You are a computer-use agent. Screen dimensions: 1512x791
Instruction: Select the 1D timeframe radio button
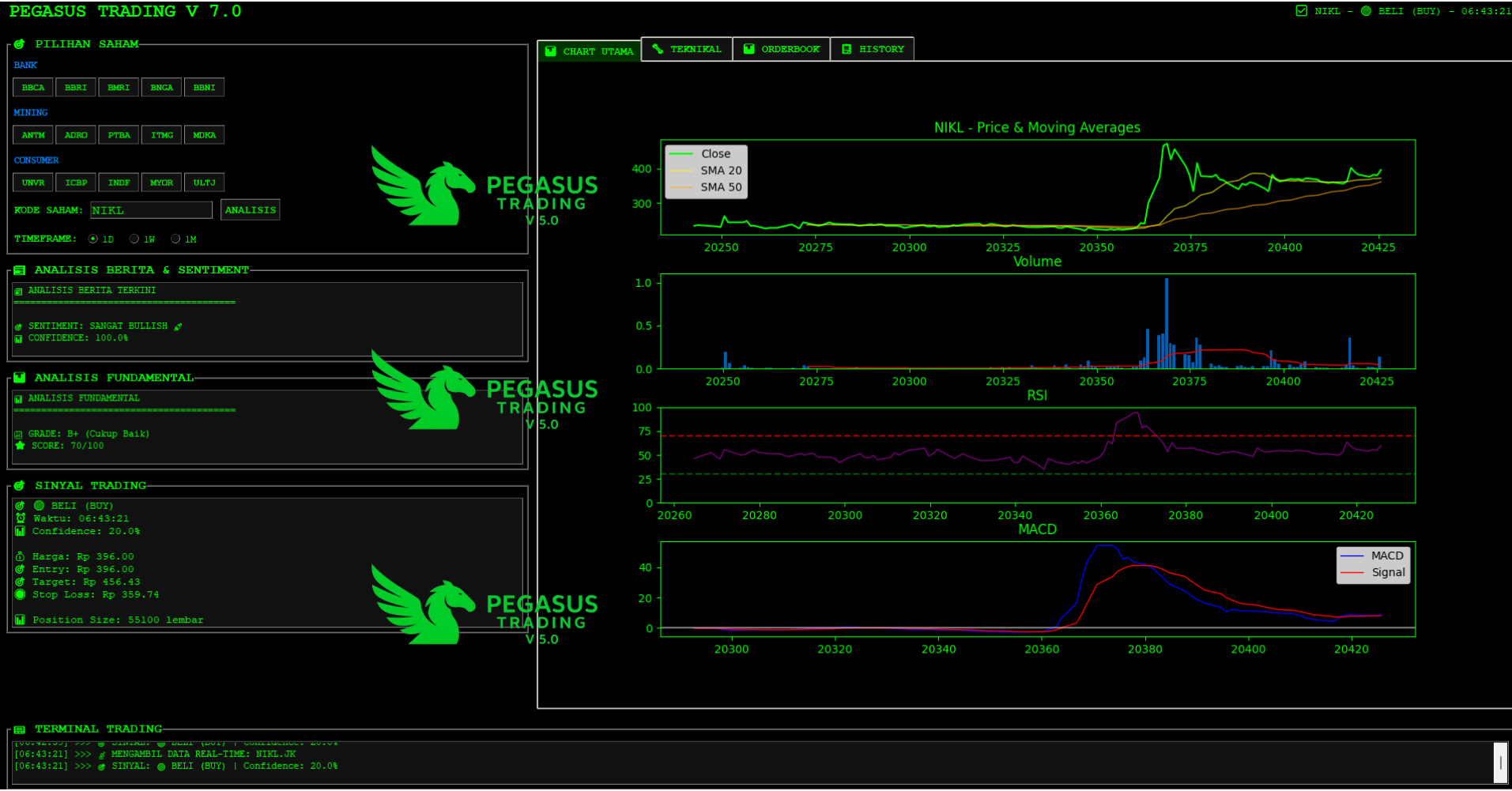(93, 239)
